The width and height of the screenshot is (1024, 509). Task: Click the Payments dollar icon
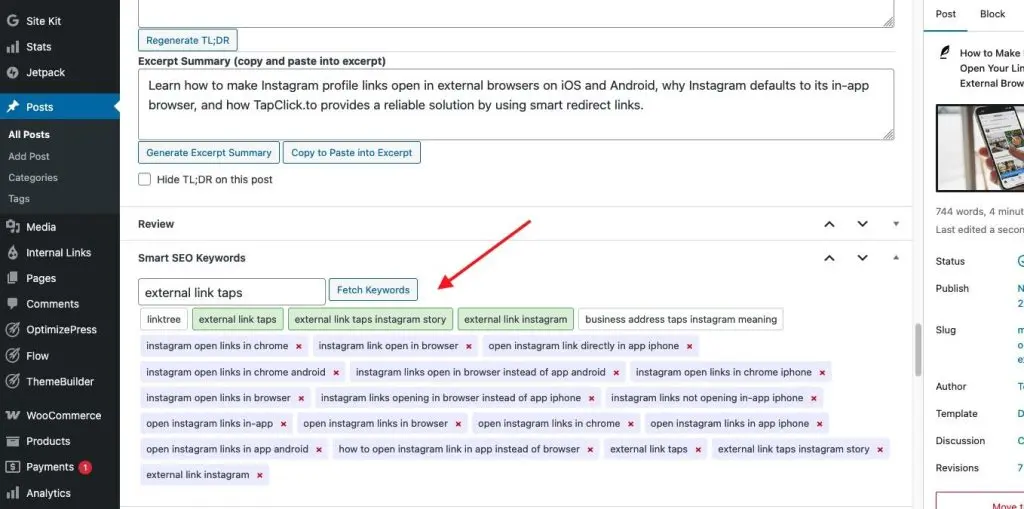[x=12, y=467]
